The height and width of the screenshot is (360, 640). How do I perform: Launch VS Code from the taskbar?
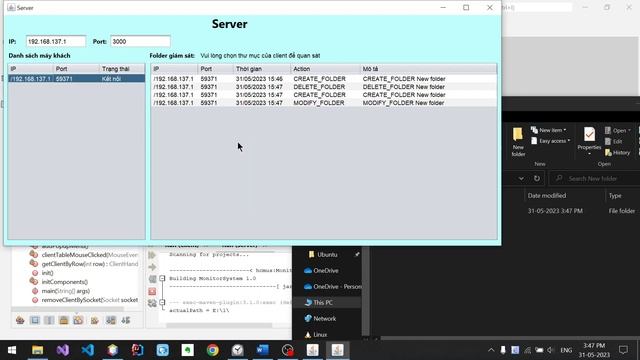click(x=88, y=350)
